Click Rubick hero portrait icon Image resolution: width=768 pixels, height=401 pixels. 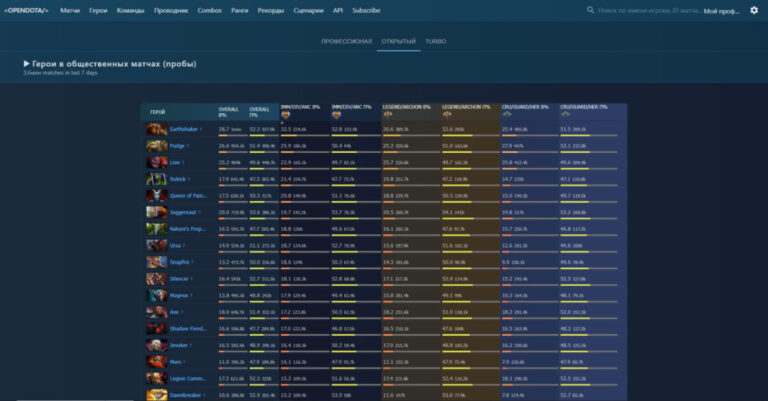156,179
